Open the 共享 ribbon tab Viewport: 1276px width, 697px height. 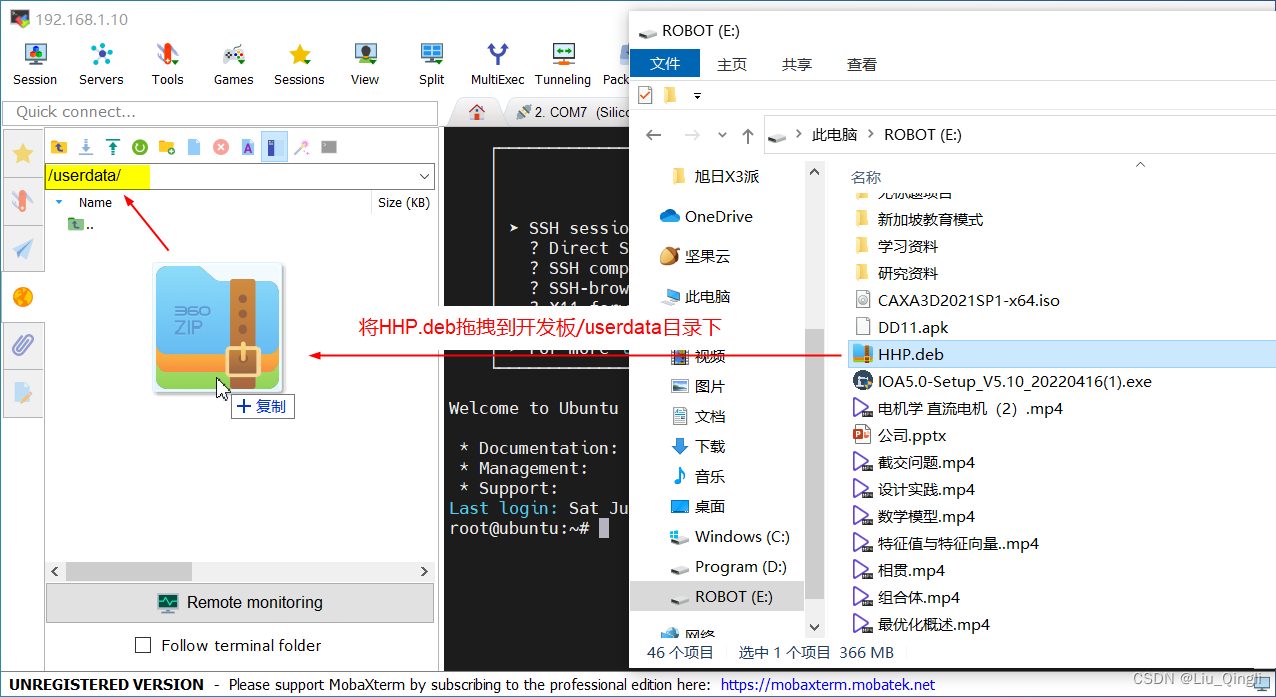[x=797, y=64]
